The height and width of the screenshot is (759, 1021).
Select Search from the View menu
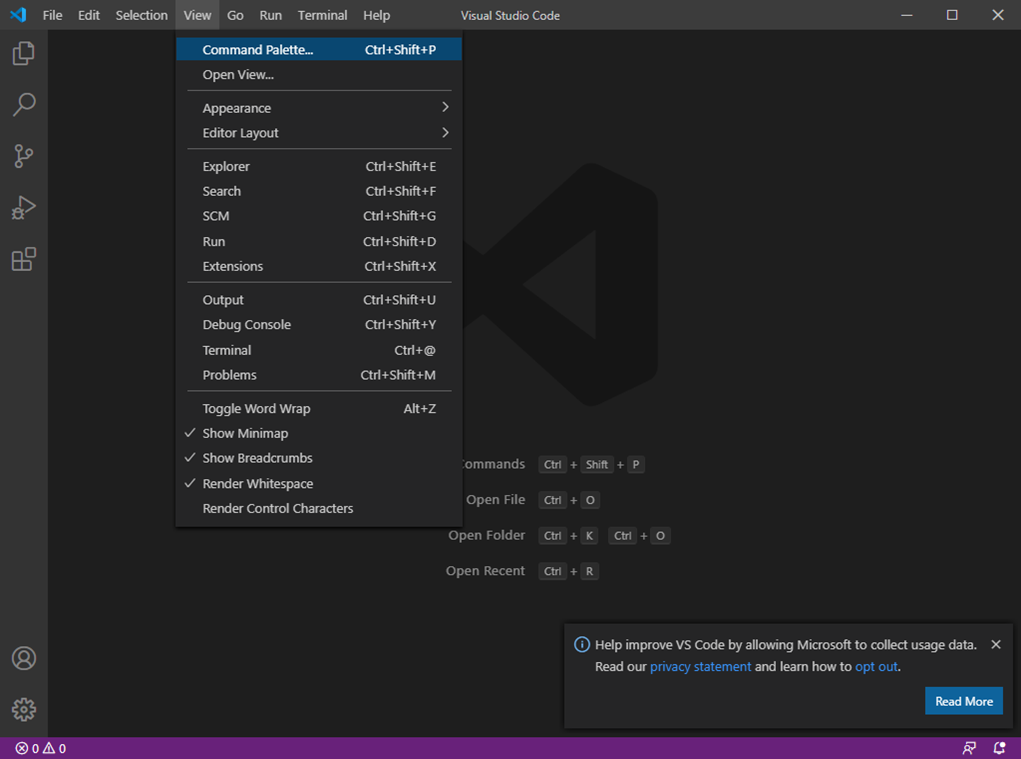click(319, 191)
